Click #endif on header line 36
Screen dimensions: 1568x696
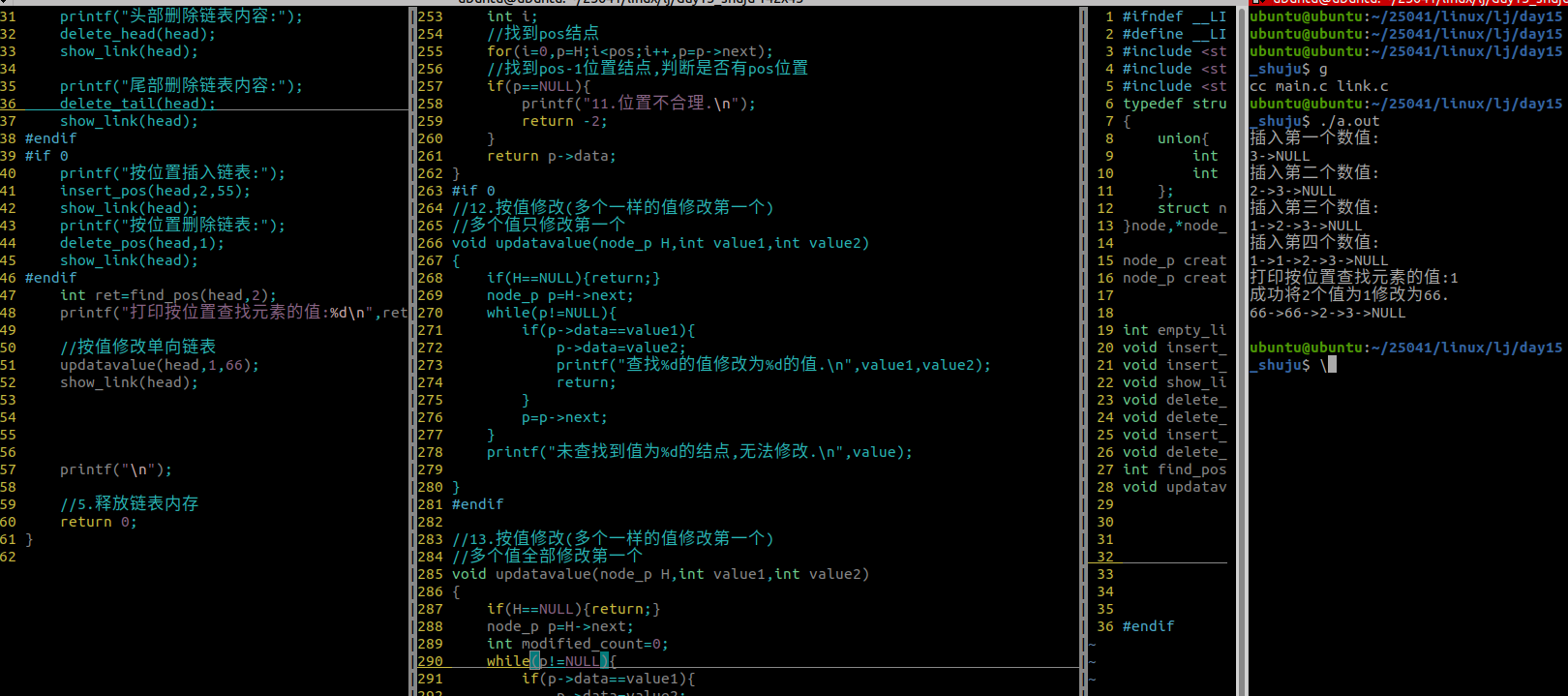(1148, 626)
